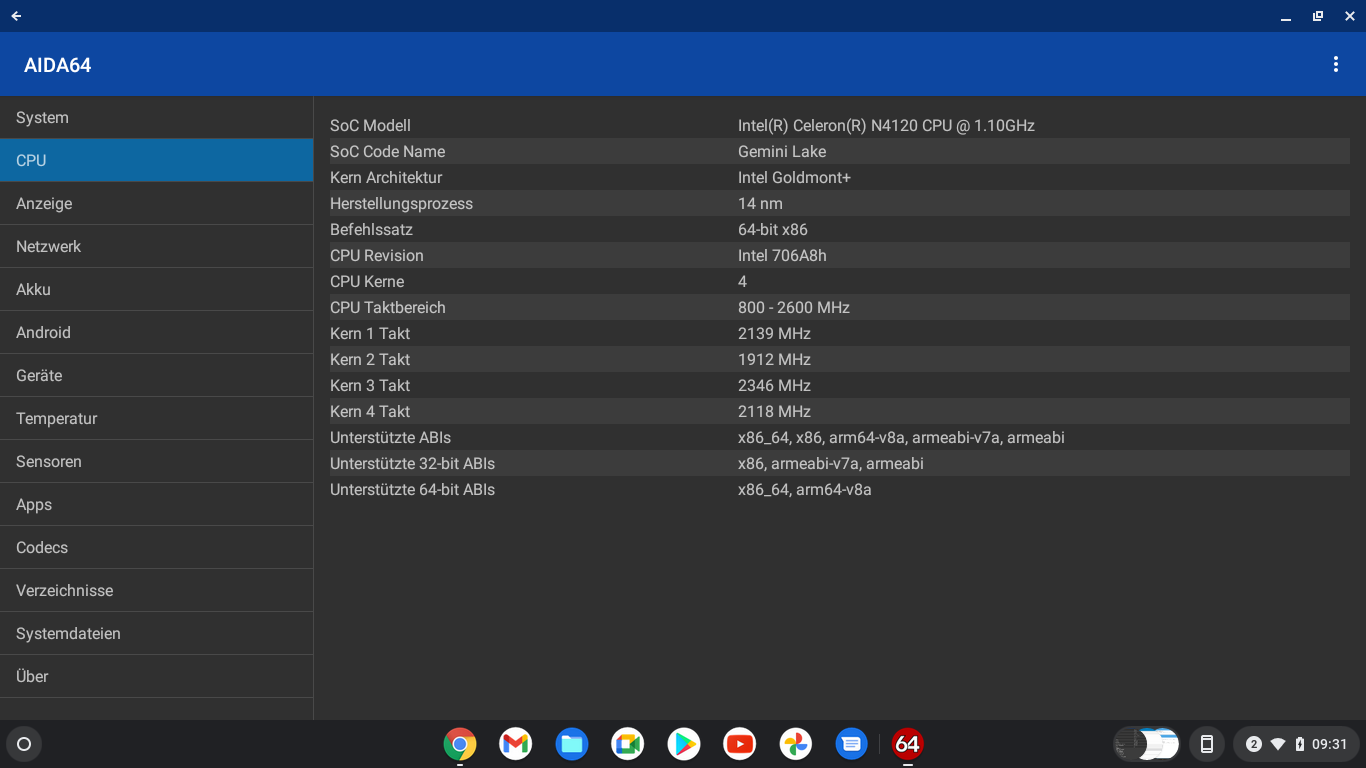Go to the Verzeichnisse section
The width and height of the screenshot is (1366, 768).
point(157,590)
